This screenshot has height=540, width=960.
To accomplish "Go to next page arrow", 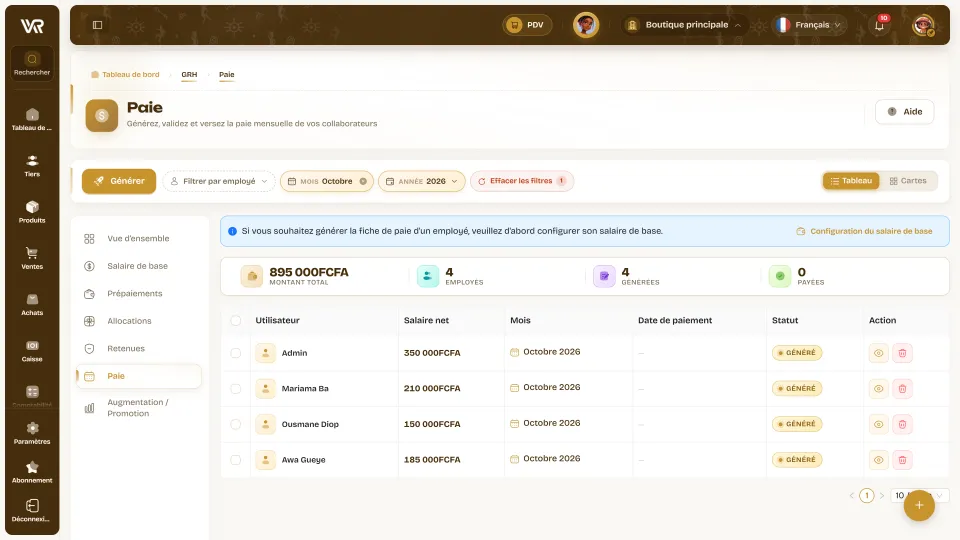I will click(882, 495).
